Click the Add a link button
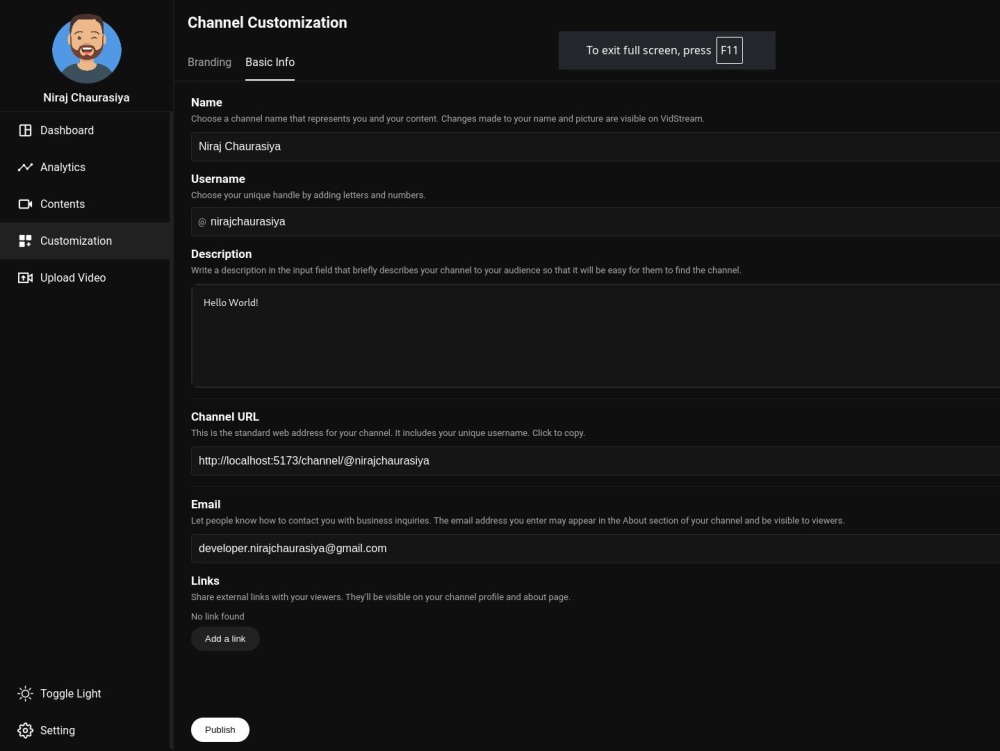Screen dimensions: 1000x751 click(225, 639)
